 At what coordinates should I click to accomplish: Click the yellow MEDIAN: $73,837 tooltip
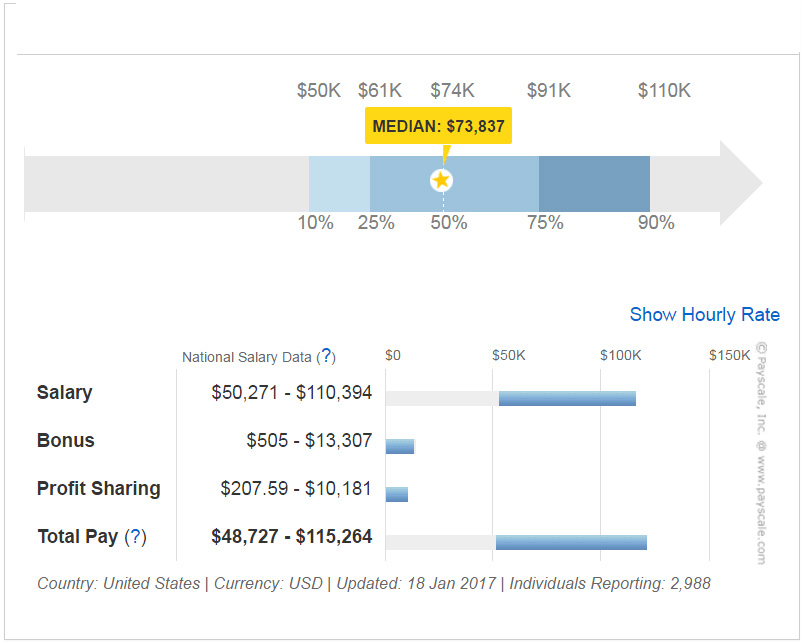[438, 126]
